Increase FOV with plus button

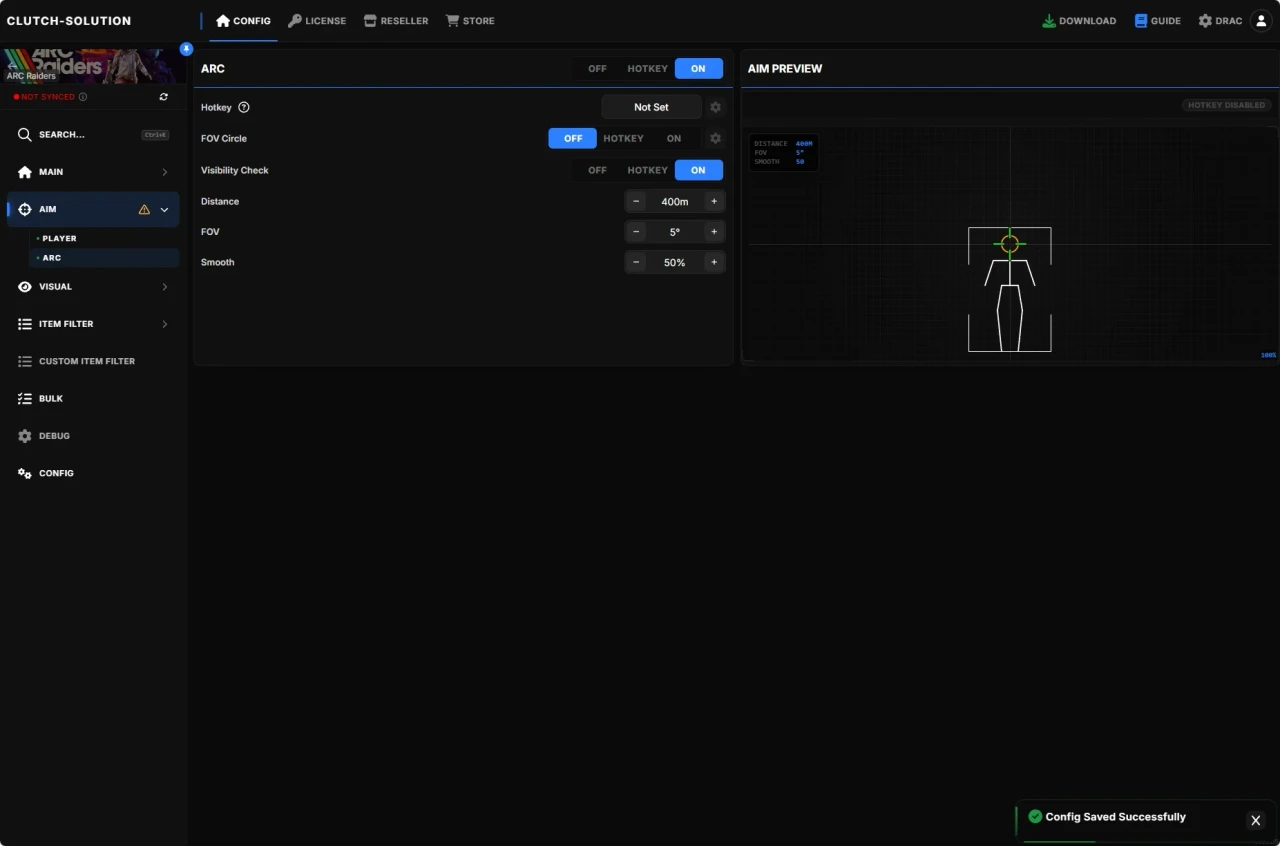click(713, 232)
